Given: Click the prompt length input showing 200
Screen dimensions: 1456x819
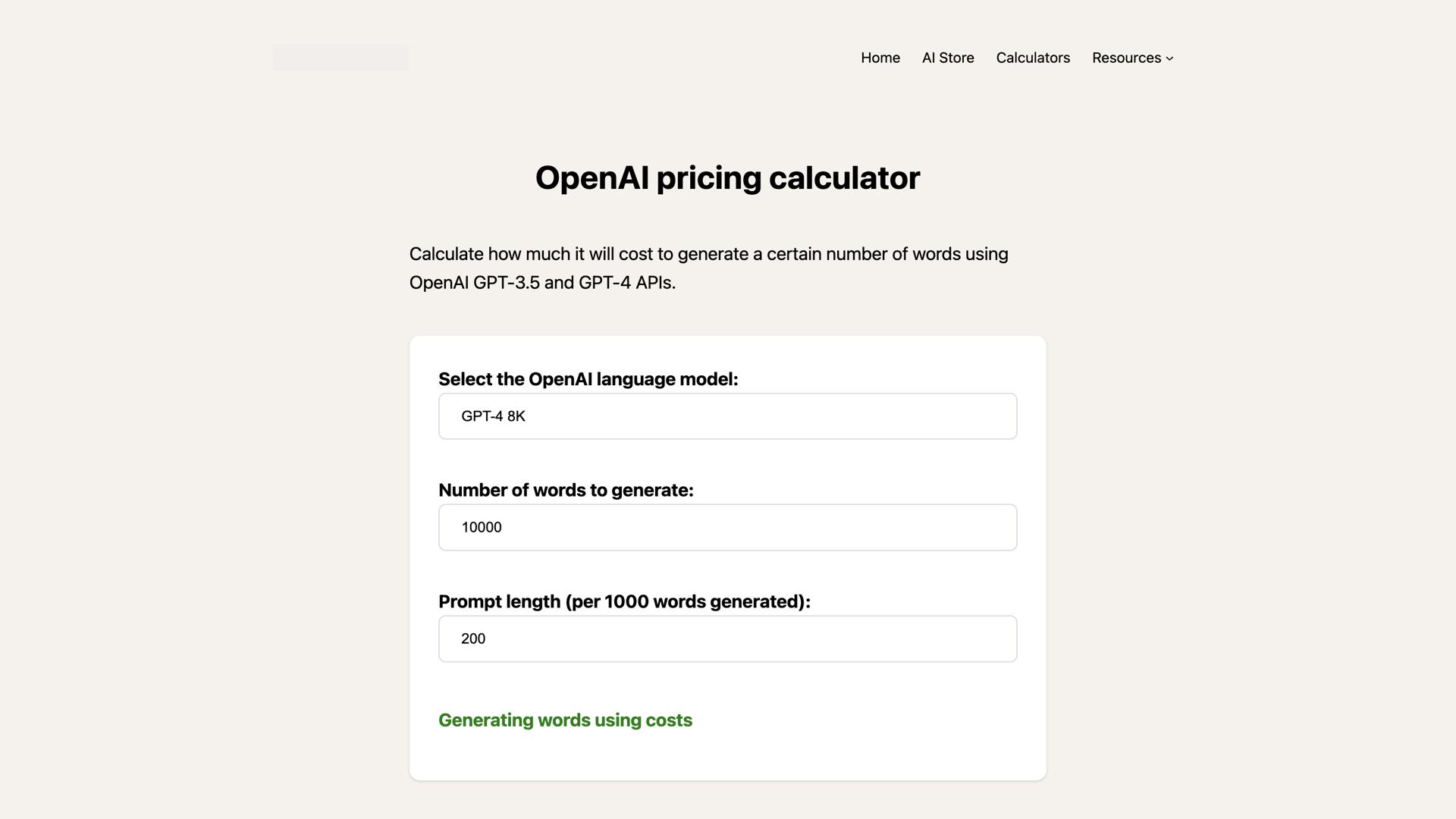Looking at the screenshot, I should [726, 638].
